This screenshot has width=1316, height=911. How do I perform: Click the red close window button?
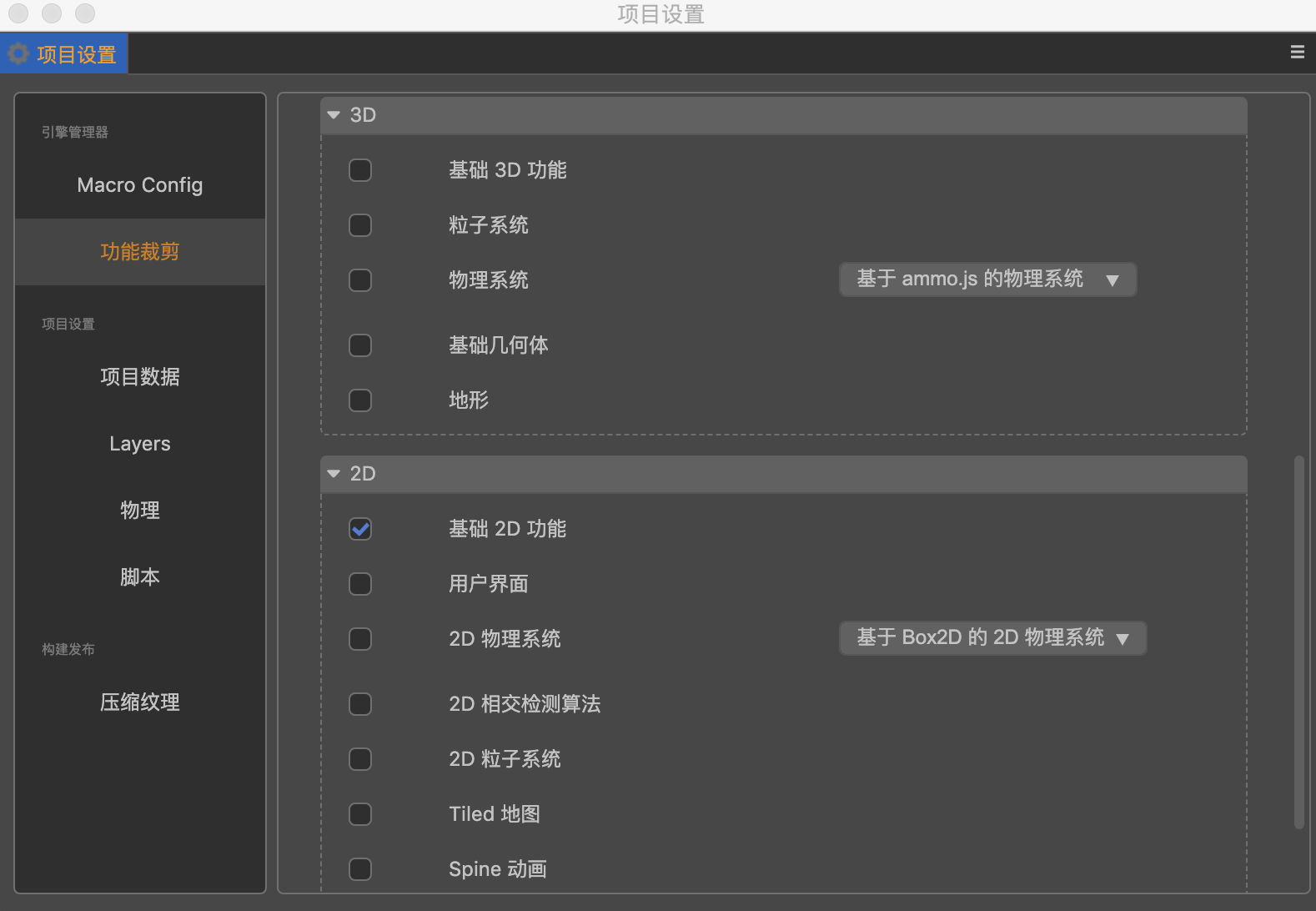[18, 13]
